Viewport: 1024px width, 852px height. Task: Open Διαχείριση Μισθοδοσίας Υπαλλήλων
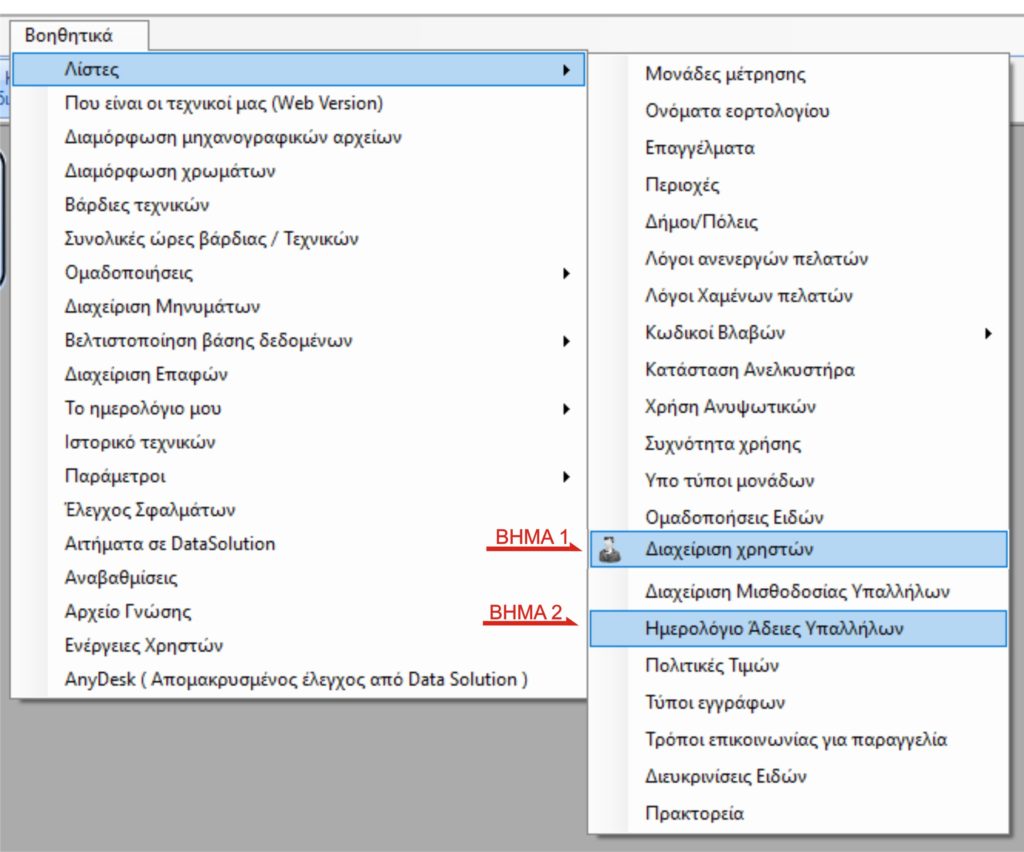pos(797,592)
